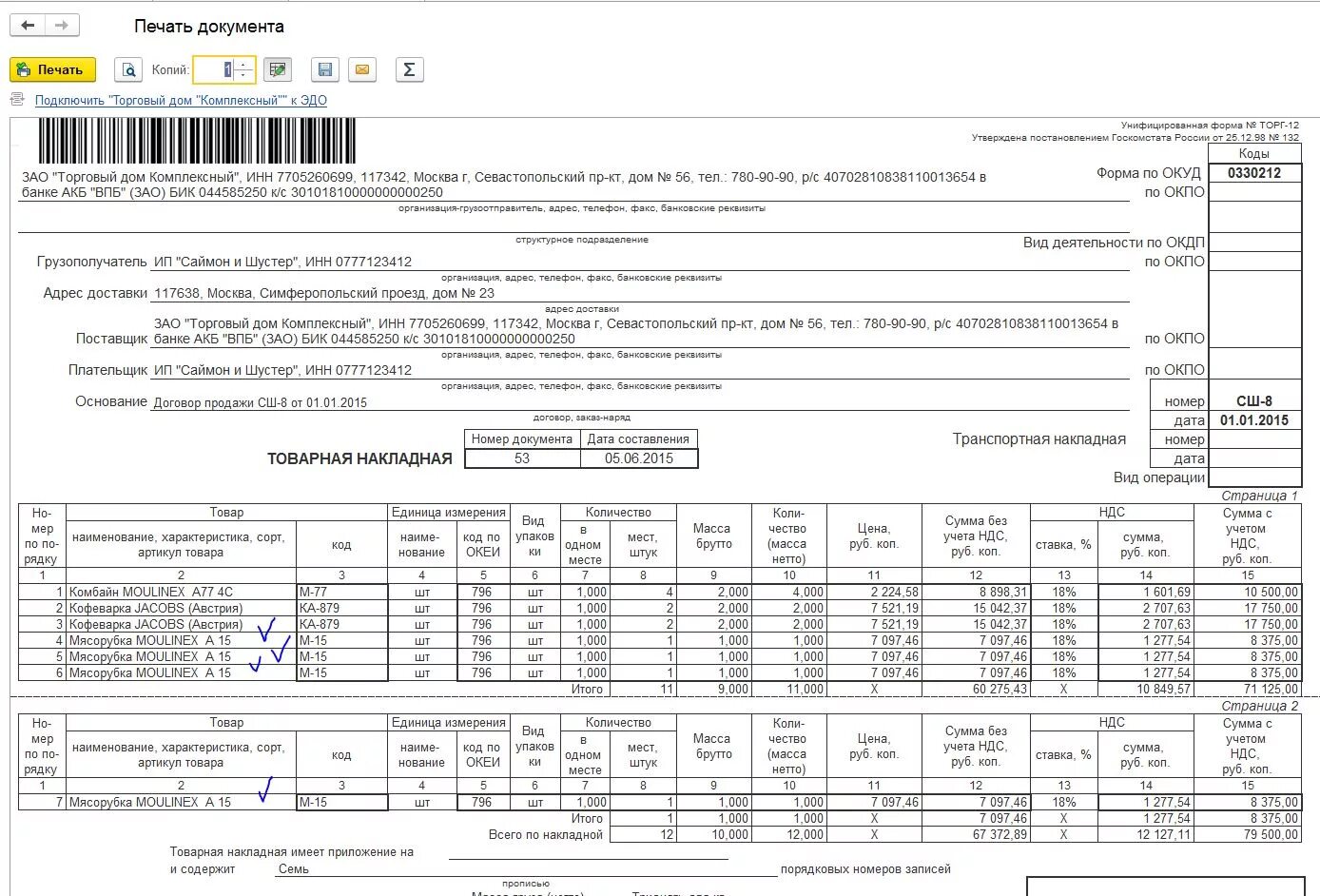Click the ТОВАРНАЯ НАКЛАДНАЯ heading
The height and width of the screenshot is (896, 1320).
[359, 459]
